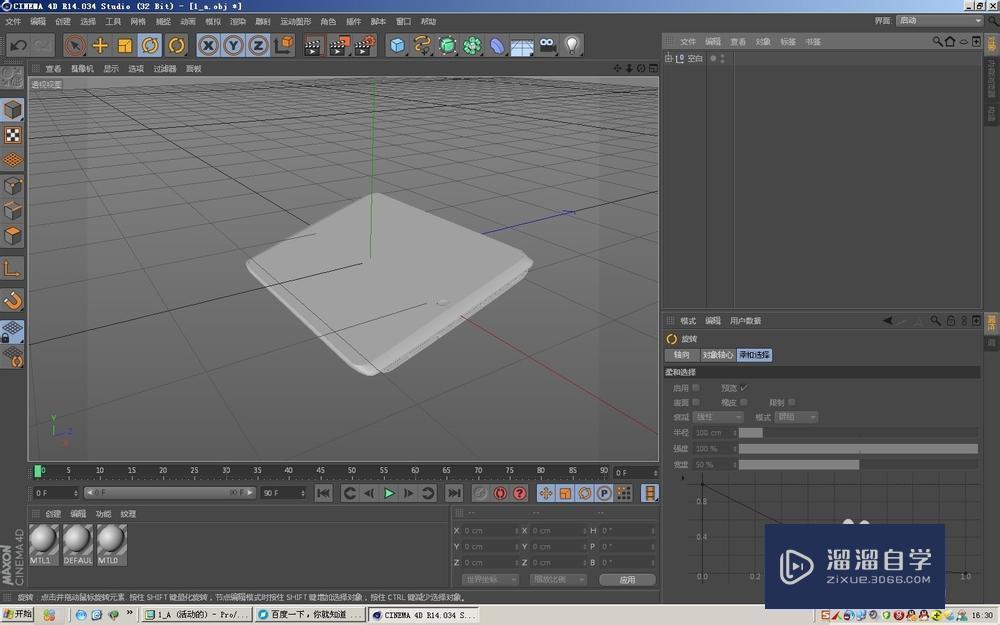Open the 衰减 falloff dropdown showing 线性
This screenshot has height=625, width=1000.
click(718, 417)
